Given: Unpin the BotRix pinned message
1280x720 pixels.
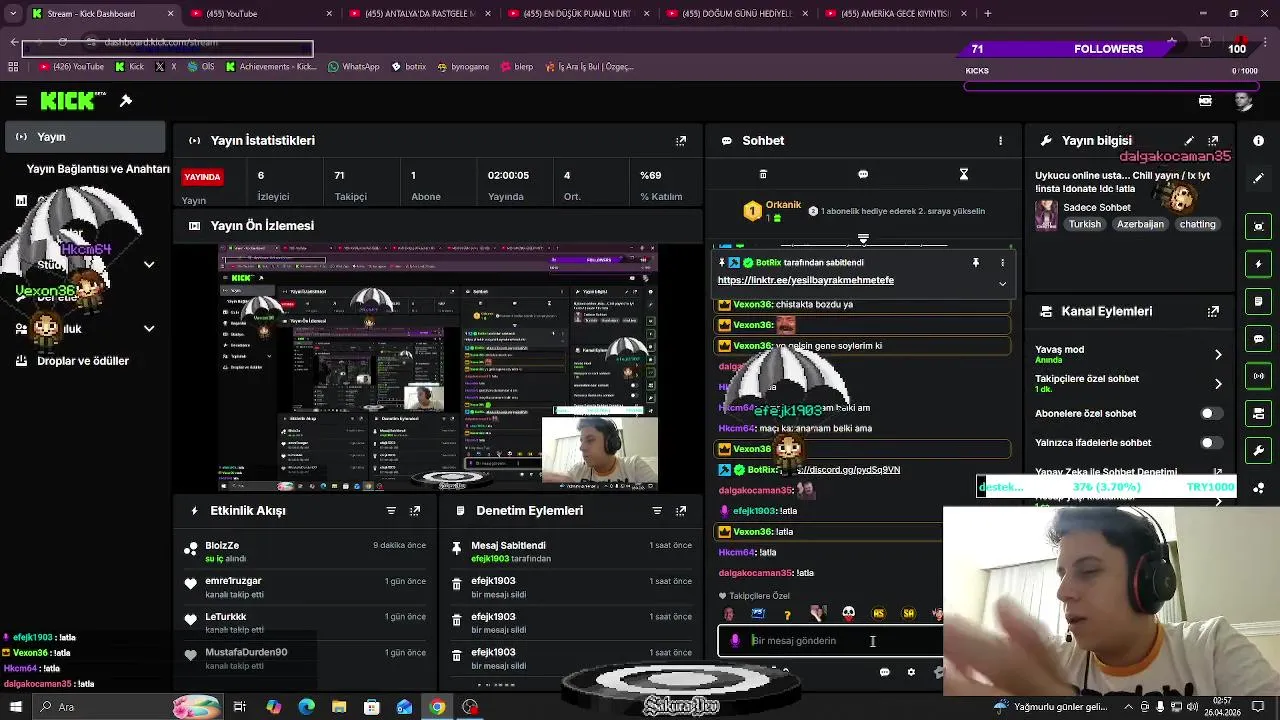Looking at the screenshot, I should tap(975, 263).
